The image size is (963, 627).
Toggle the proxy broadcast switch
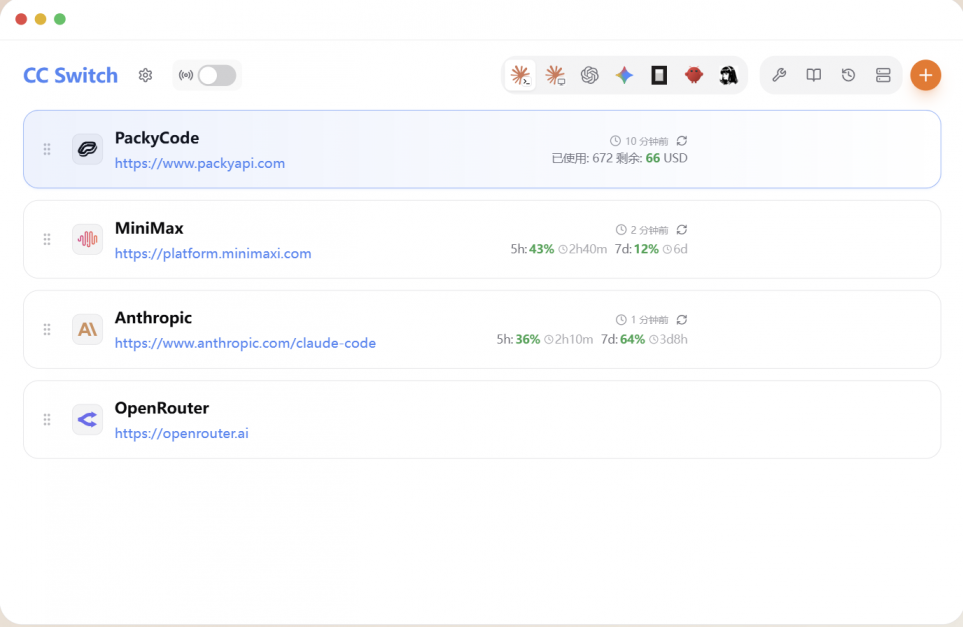[217, 76]
